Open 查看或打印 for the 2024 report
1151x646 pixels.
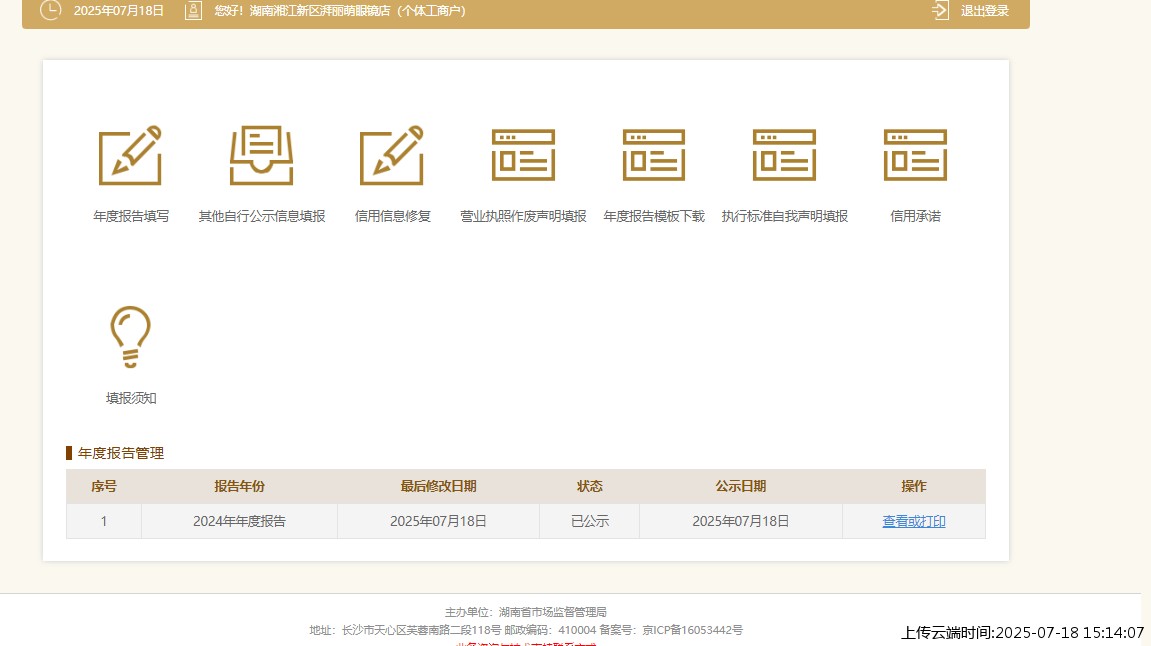pyautogui.click(x=914, y=521)
